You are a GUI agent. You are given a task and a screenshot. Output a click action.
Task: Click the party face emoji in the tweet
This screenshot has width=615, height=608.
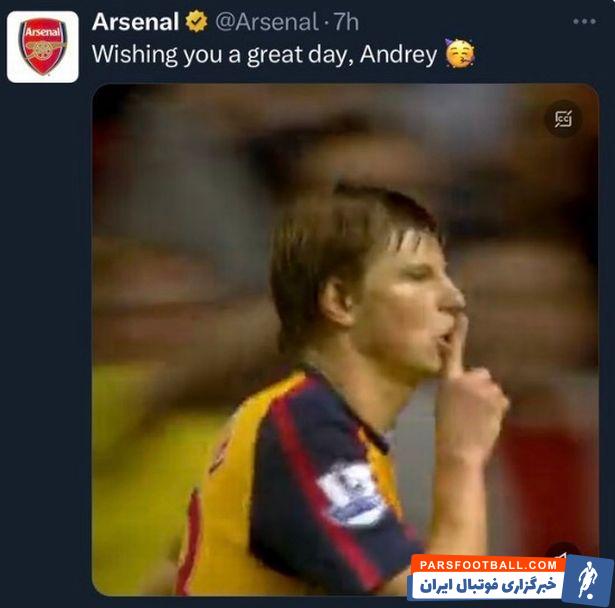pyautogui.click(x=460, y=54)
